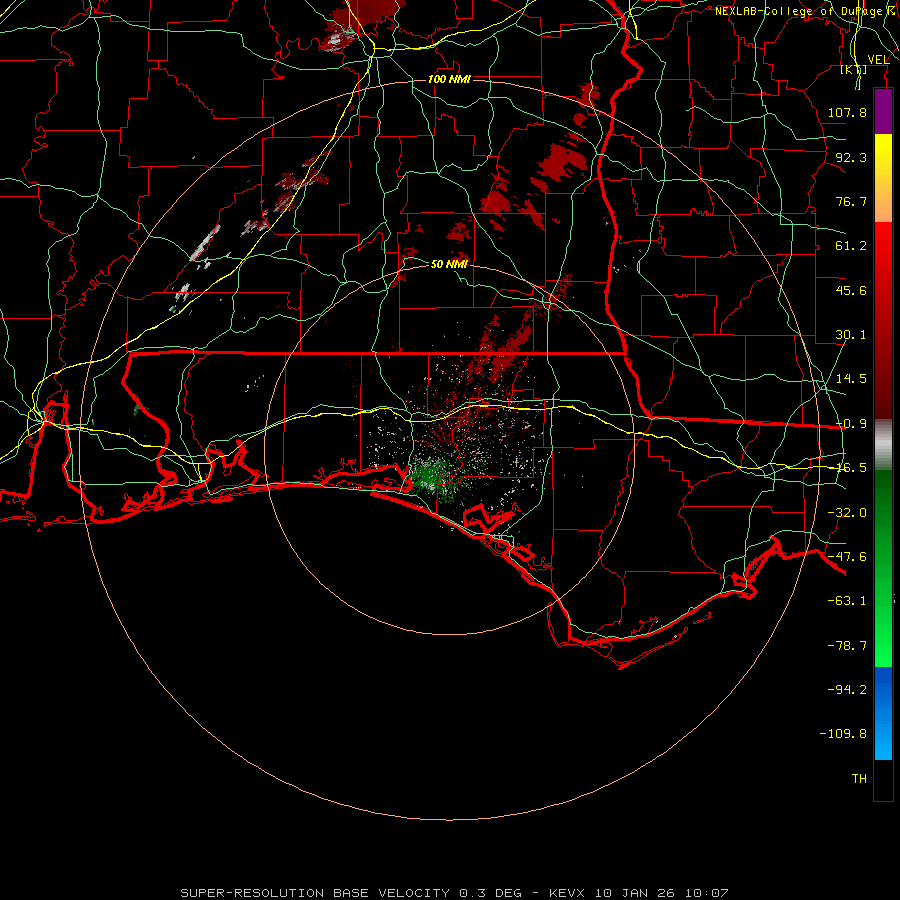Image resolution: width=900 pixels, height=900 pixels.
Task: Click the TH threshold label
Action: [x=859, y=779]
